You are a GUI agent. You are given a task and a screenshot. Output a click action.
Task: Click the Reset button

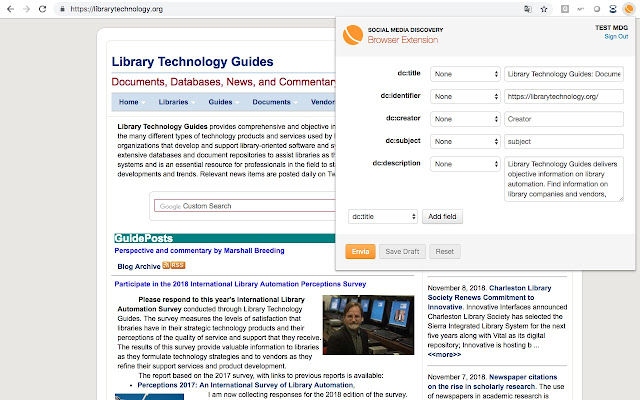tap(444, 251)
